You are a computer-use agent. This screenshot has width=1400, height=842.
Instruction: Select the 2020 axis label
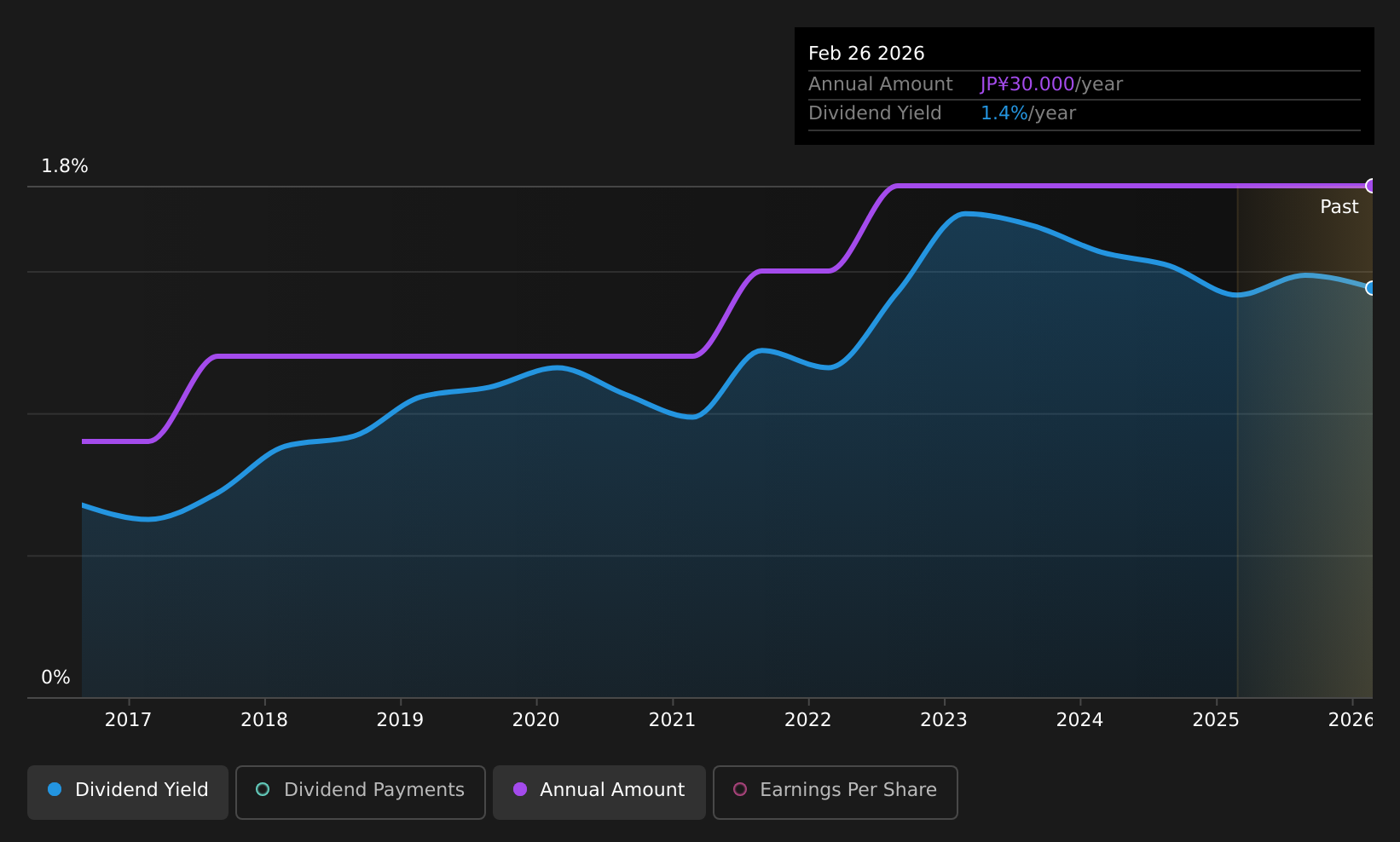pos(535,720)
